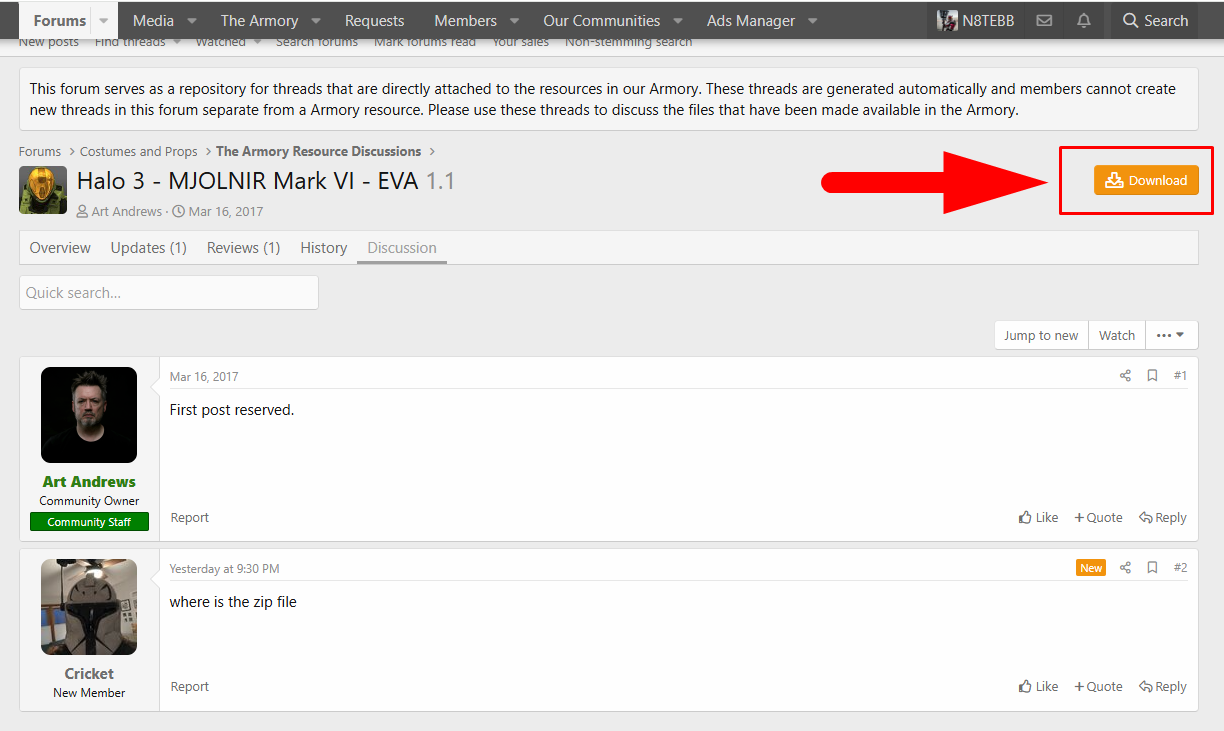Switch to the Updates (1) tab

tap(149, 248)
